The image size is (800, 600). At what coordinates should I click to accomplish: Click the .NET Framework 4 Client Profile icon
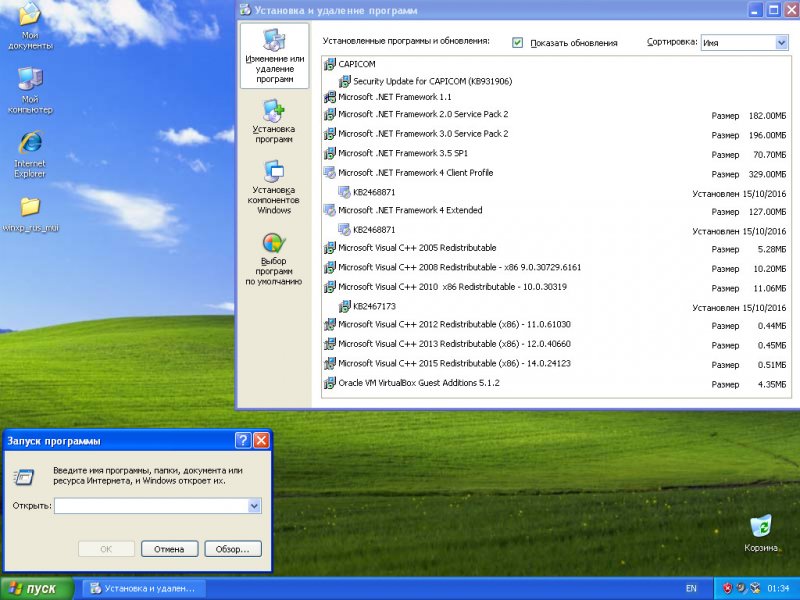tap(330, 172)
